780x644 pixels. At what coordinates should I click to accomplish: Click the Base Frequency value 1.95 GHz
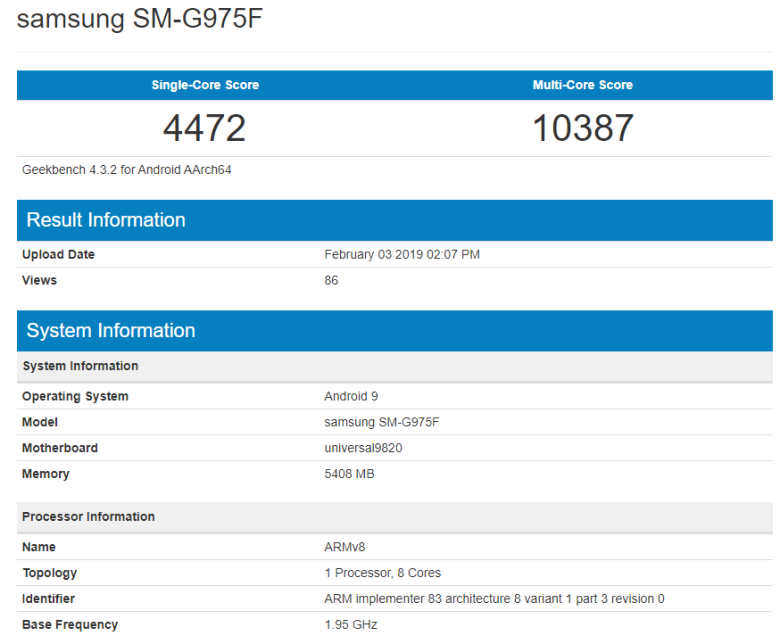[x=351, y=625]
